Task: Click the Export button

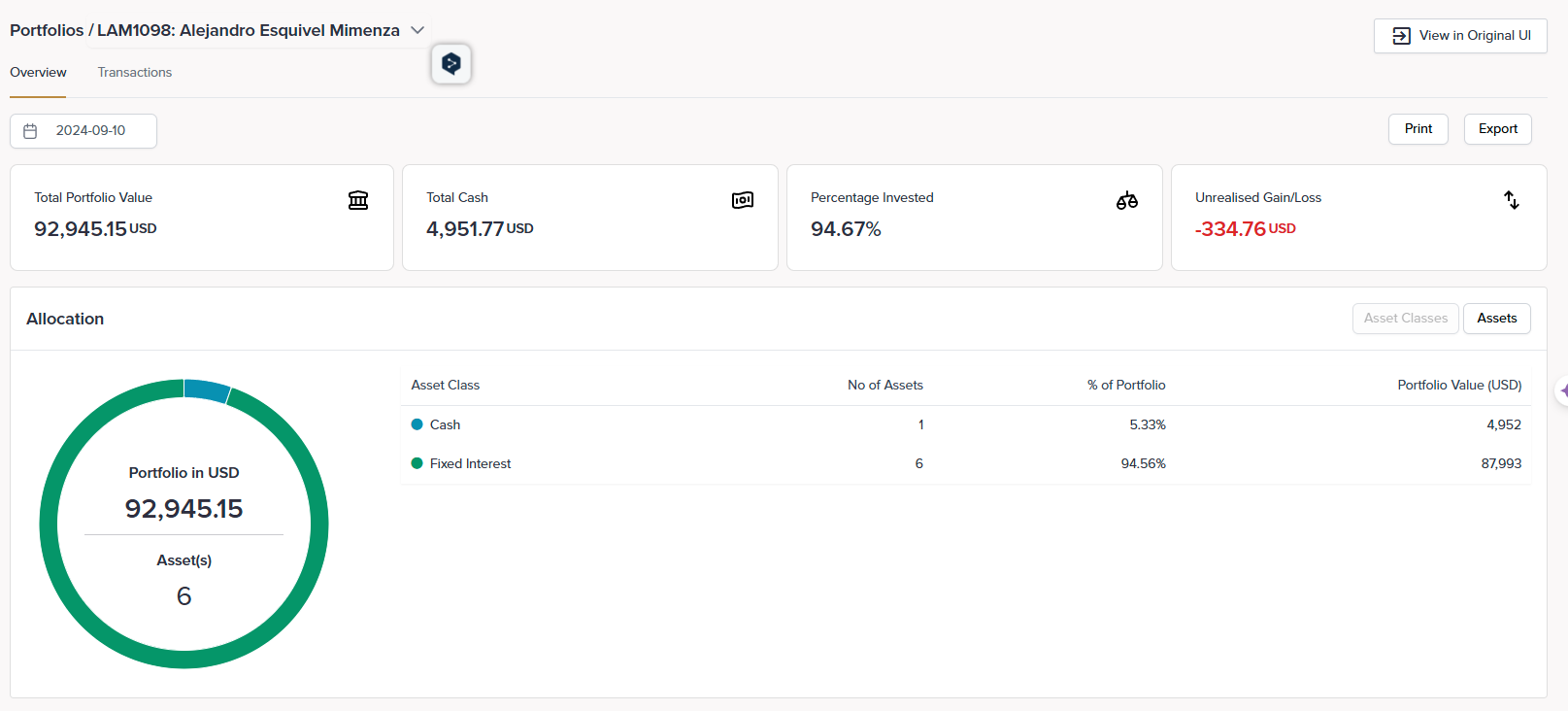Action: 1497,129
